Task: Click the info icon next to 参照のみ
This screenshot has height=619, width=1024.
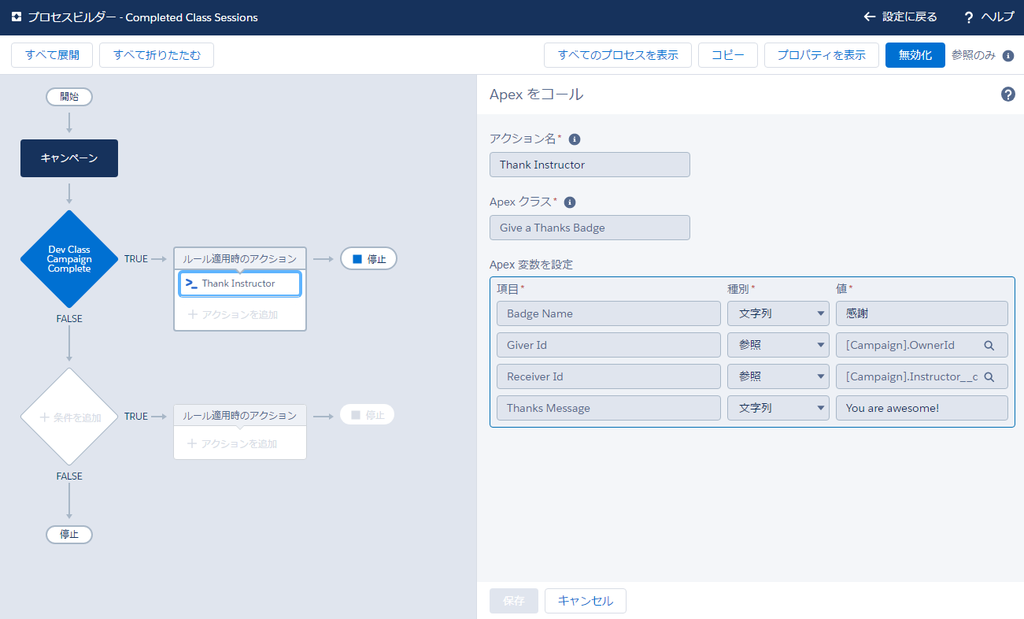Action: click(x=1008, y=56)
